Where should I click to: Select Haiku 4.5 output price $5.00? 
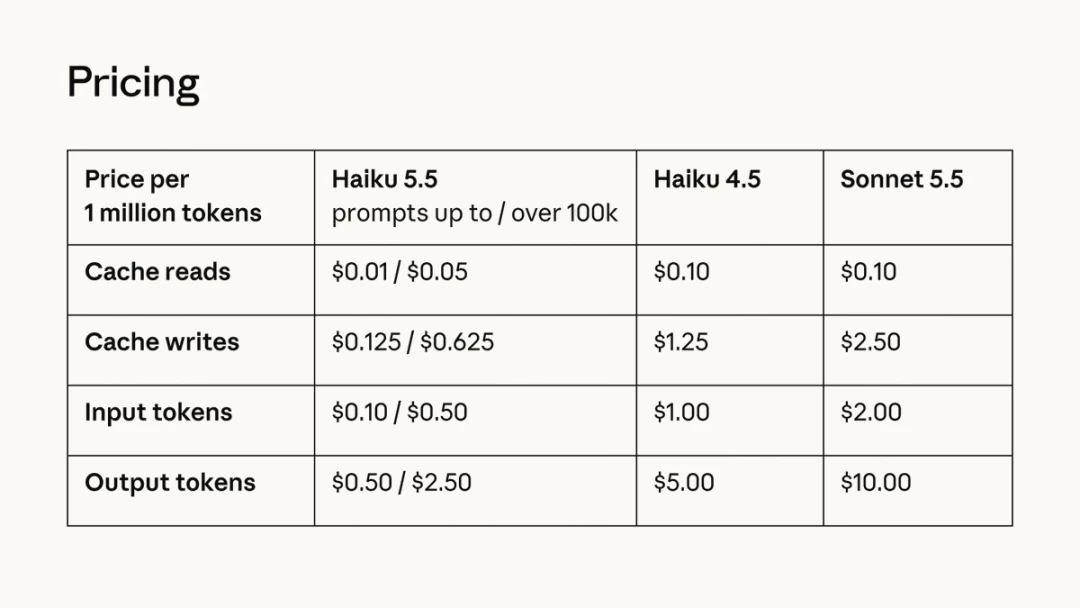coord(684,482)
